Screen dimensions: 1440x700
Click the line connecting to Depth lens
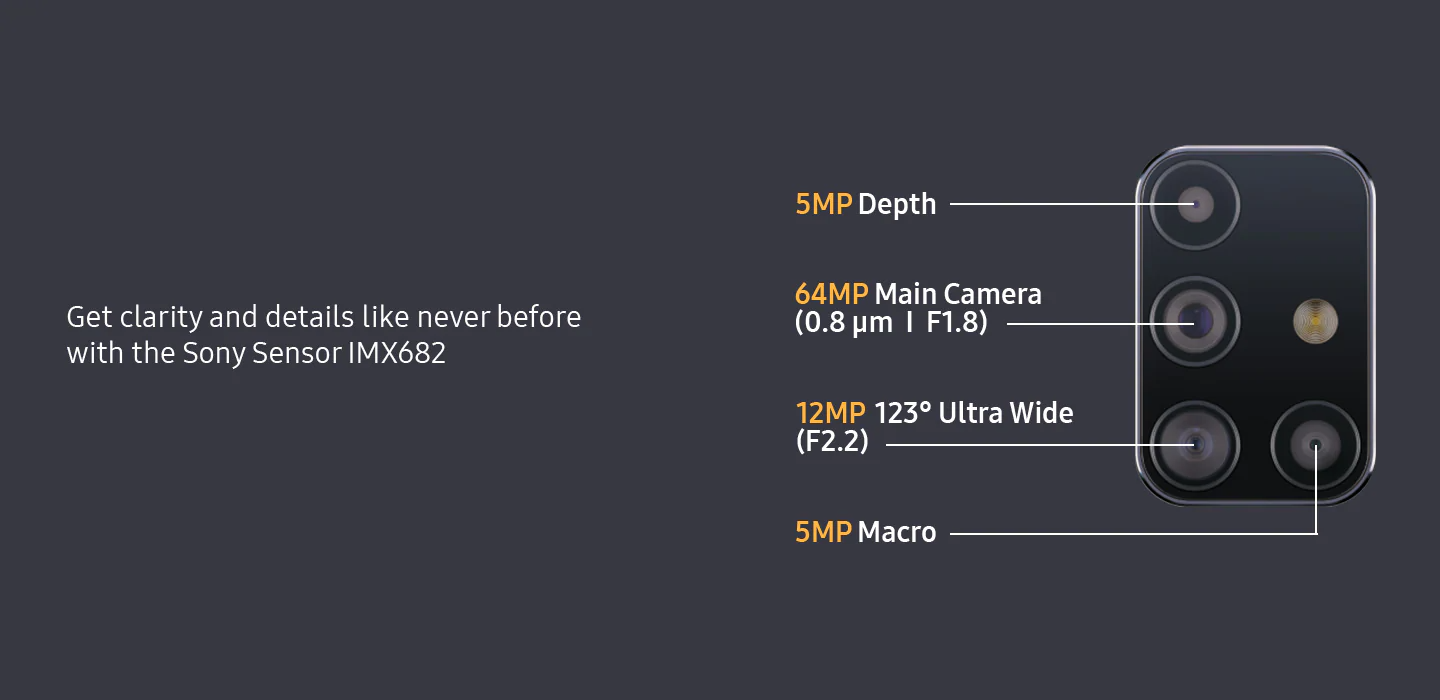click(1072, 204)
